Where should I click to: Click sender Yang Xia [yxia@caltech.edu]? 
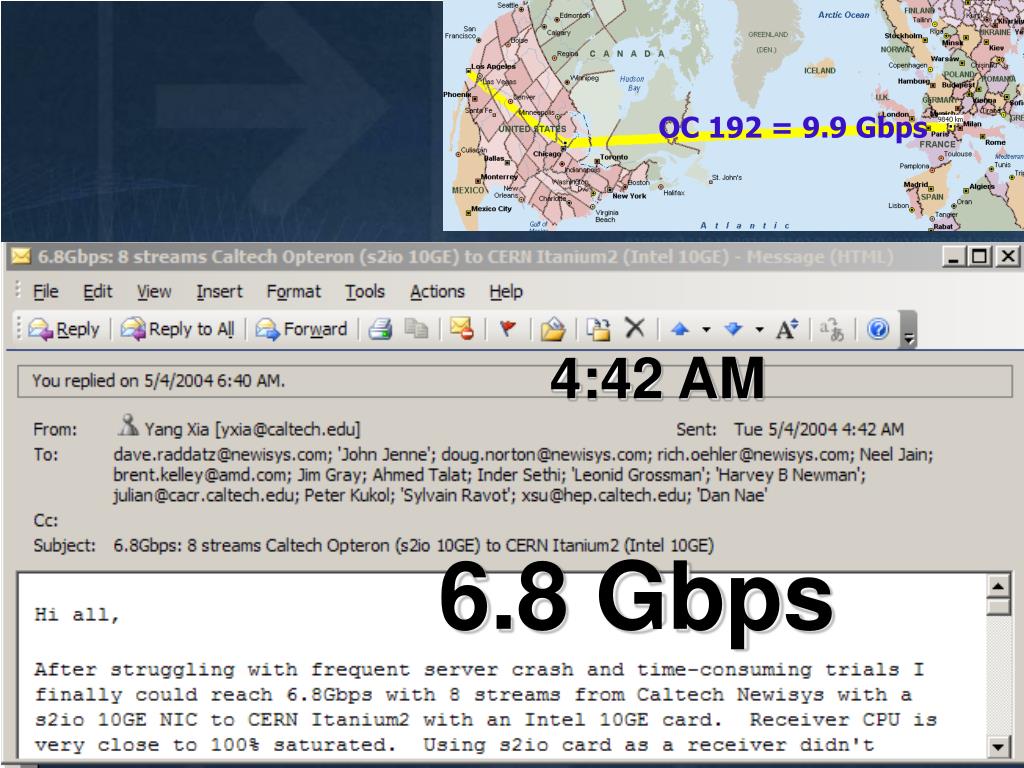click(x=252, y=430)
